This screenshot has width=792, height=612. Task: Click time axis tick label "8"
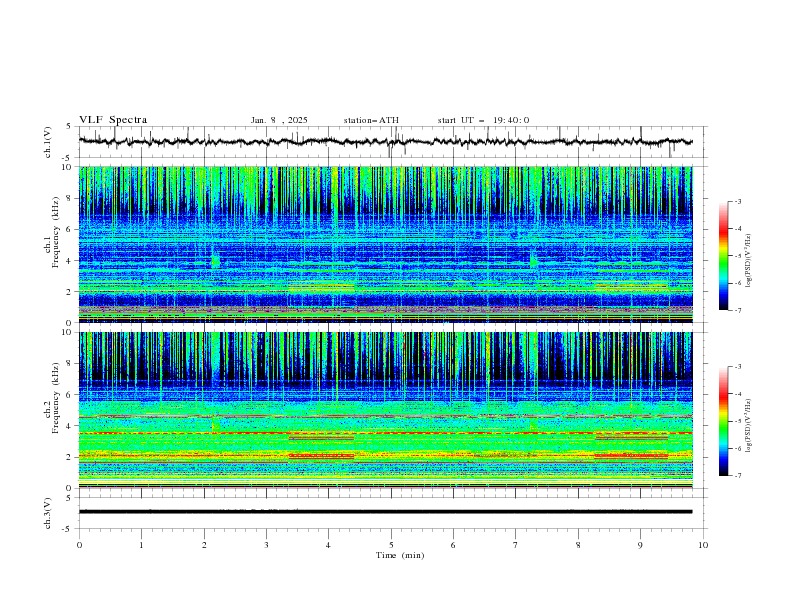578,545
